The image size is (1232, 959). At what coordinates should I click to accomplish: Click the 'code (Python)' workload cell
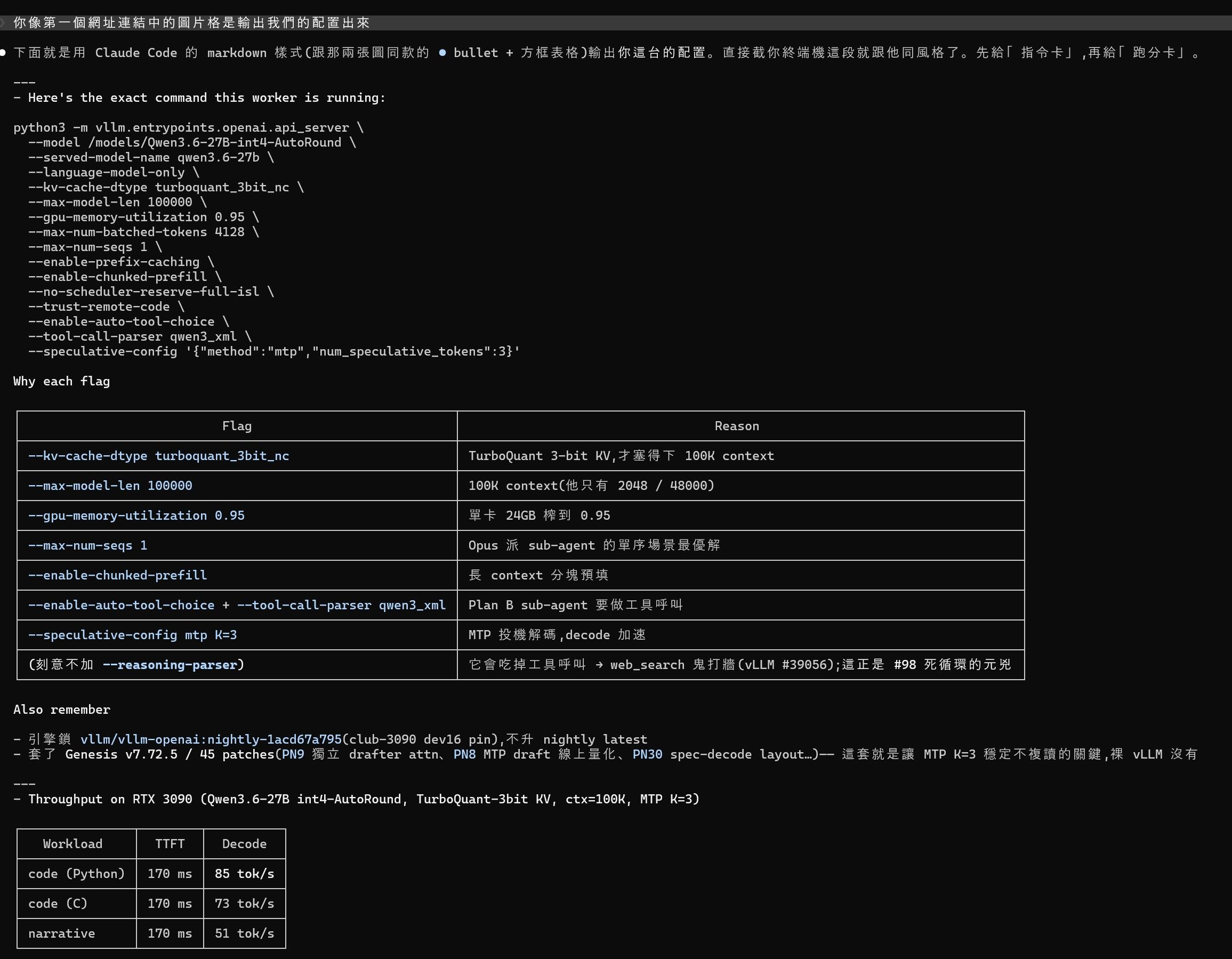[76, 874]
